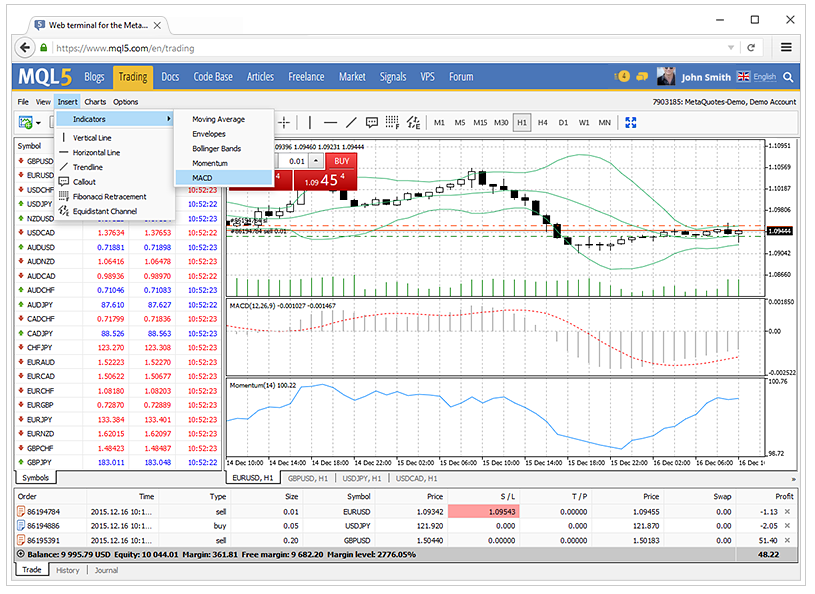
Task: Toggle fullscreen chart mode icon
Action: 630,123
